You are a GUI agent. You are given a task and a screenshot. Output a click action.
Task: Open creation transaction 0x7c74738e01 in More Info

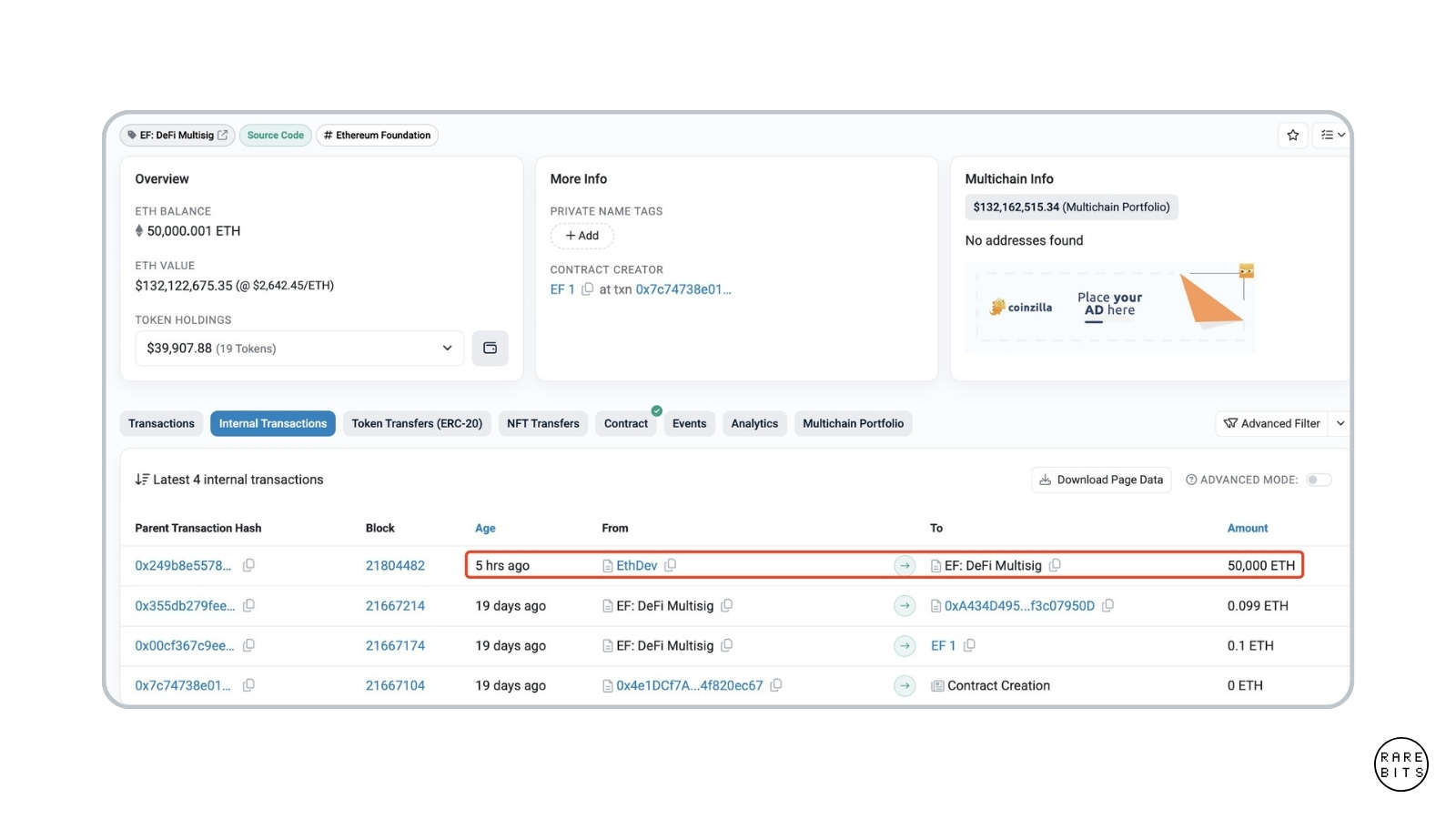(x=683, y=289)
